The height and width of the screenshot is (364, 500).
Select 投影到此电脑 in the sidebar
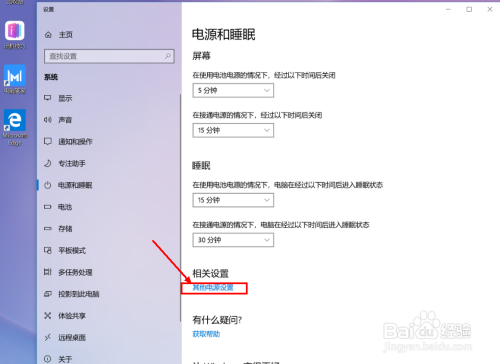point(79,294)
